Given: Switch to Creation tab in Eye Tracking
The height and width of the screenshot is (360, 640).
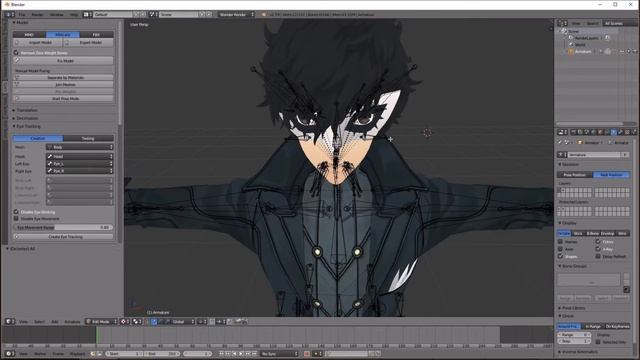Looking at the screenshot, I should click(38, 138).
